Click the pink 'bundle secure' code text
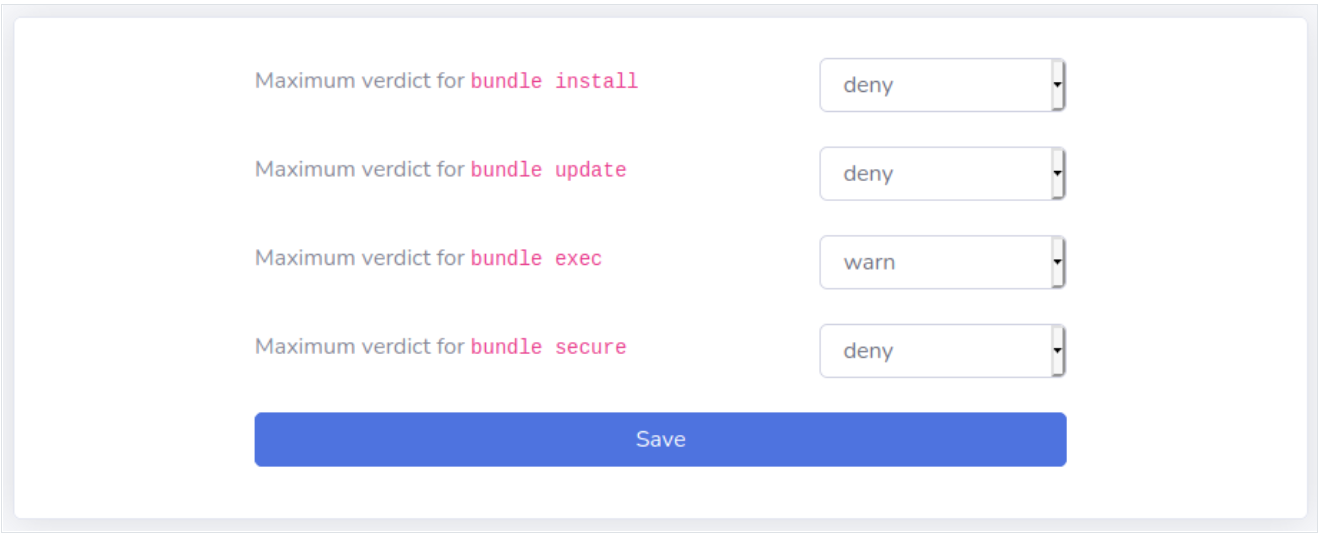The image size is (1331, 535). [x=548, y=347]
